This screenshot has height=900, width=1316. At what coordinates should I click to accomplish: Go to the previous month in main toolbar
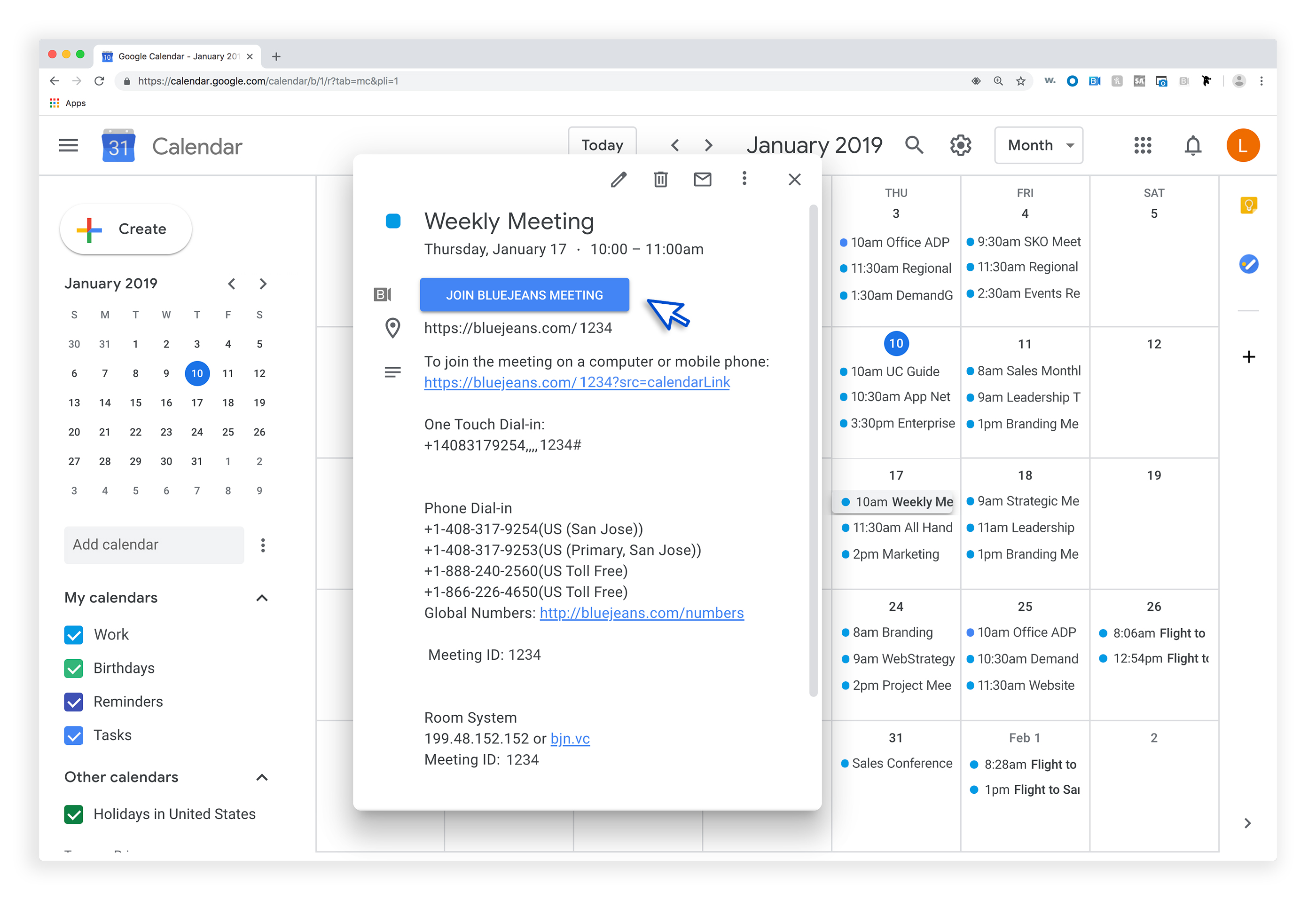point(674,146)
